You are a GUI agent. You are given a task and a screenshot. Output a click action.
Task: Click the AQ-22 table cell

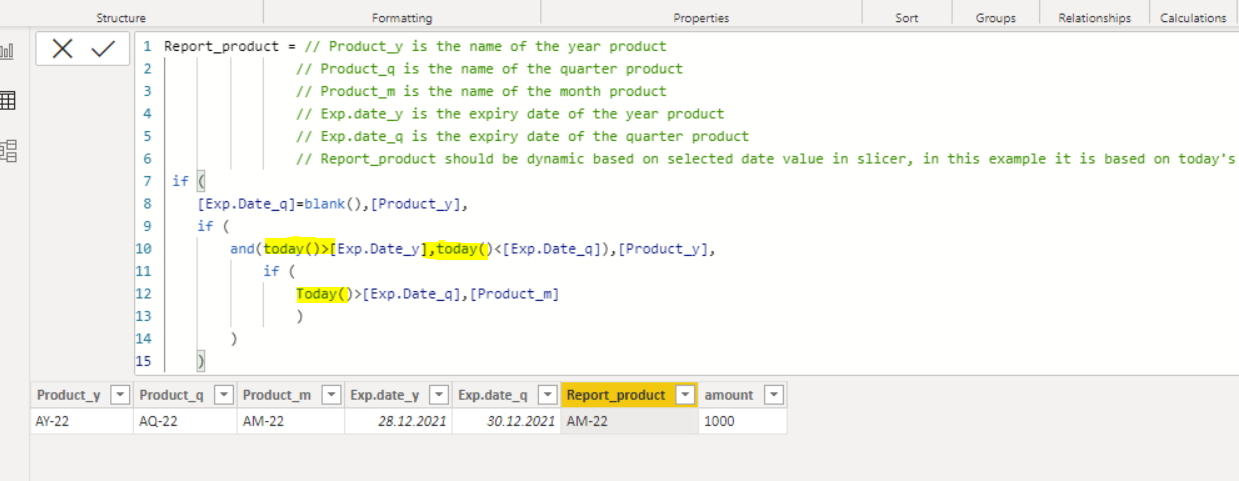[186, 421]
